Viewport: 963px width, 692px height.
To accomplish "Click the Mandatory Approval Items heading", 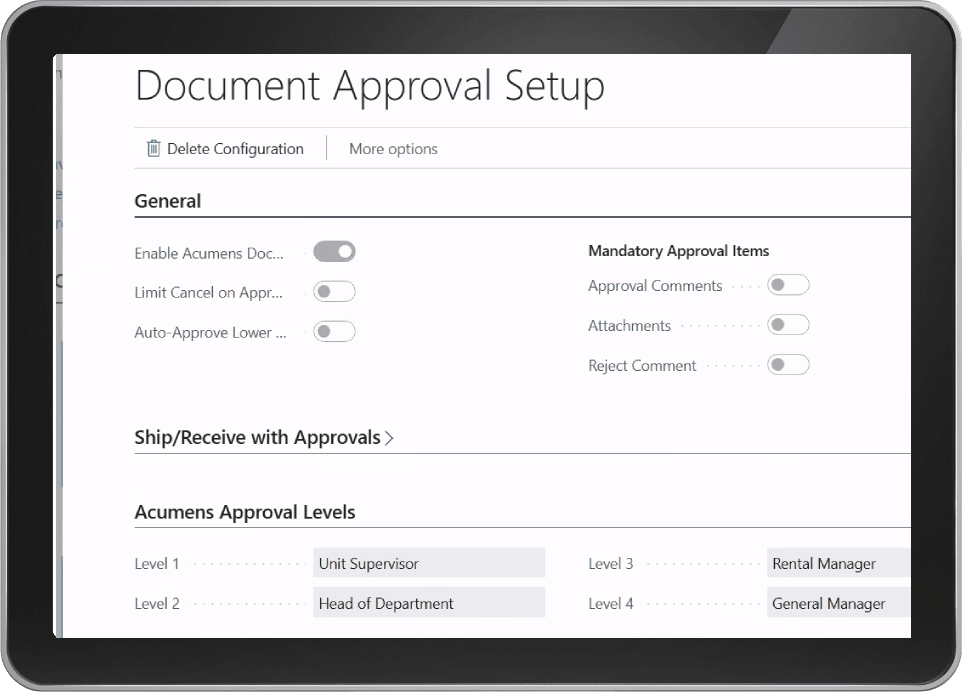I will coord(679,251).
